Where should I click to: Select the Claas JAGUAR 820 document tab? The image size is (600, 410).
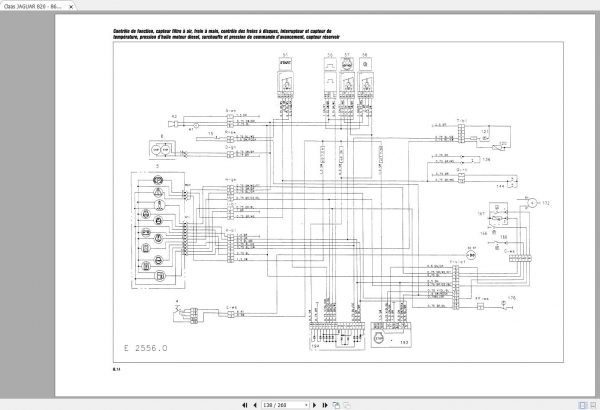[x=36, y=6]
